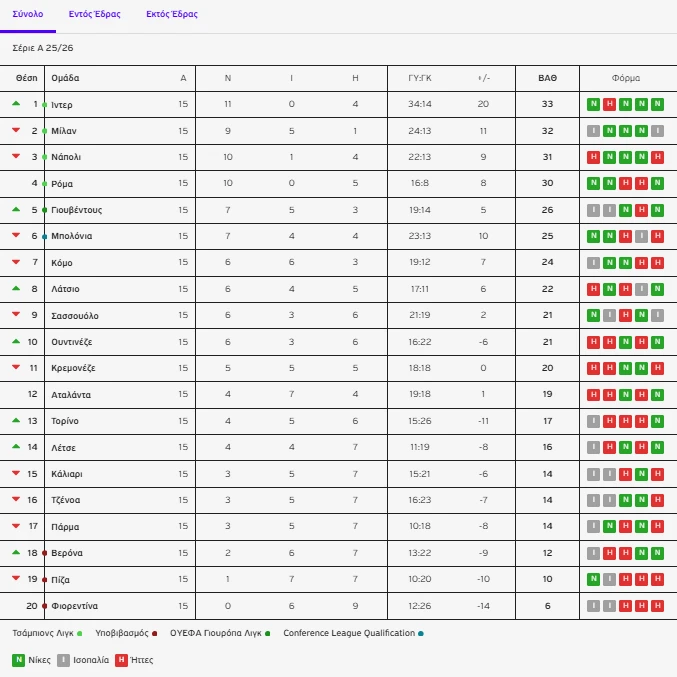Click the green up arrow beside Inter
The height and width of the screenshot is (677, 677).
pyautogui.click(x=16, y=104)
